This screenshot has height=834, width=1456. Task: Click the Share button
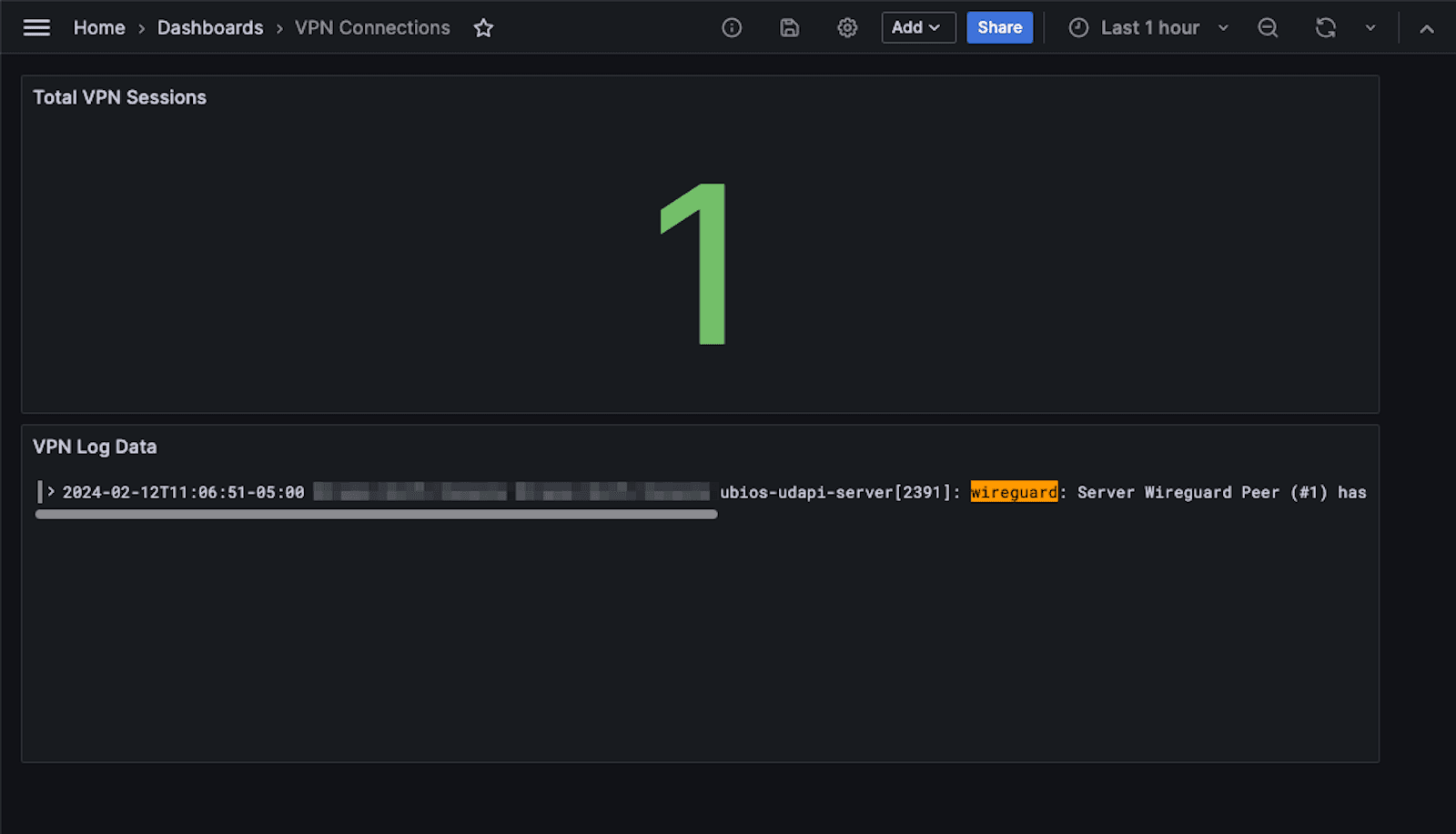[999, 27]
